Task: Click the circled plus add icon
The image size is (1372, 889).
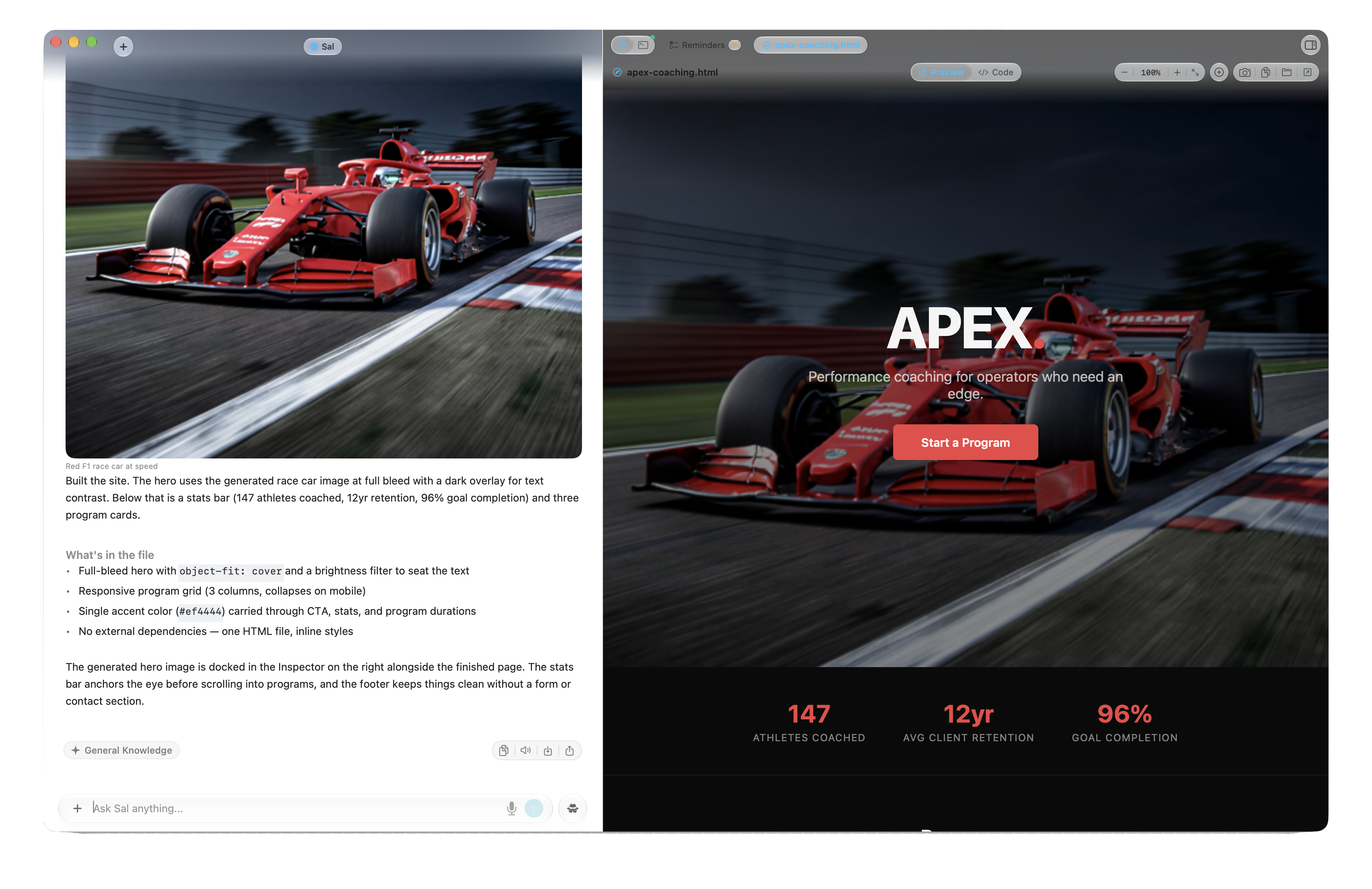Action: click(x=1219, y=72)
